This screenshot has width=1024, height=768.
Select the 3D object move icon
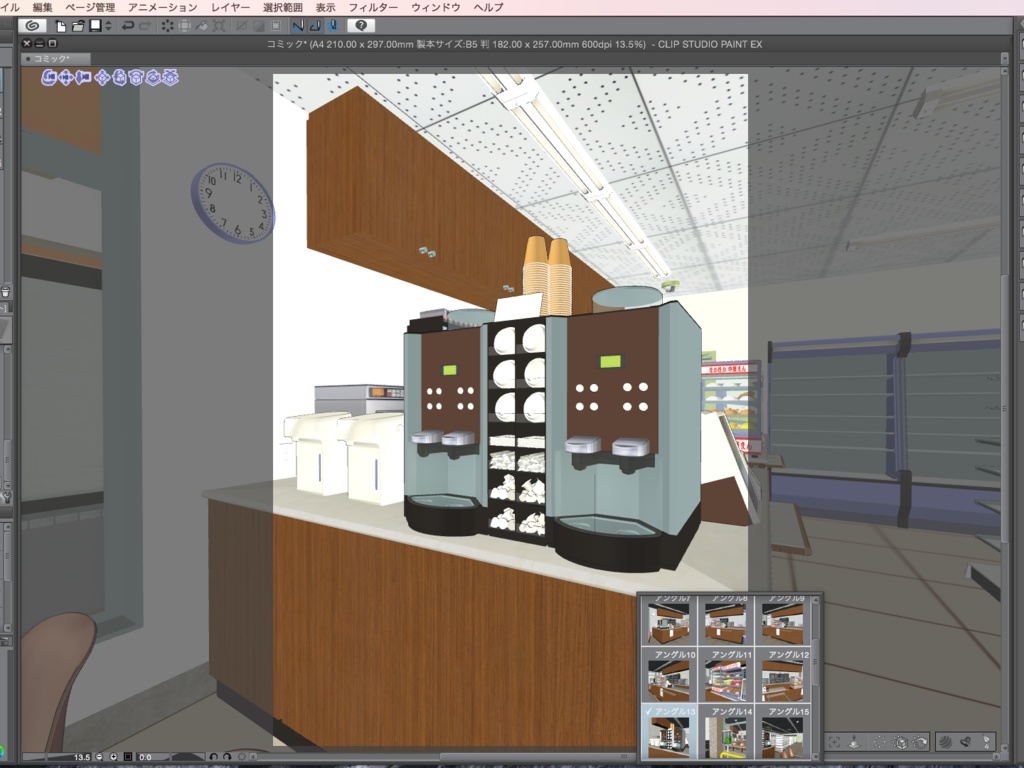tap(103, 77)
